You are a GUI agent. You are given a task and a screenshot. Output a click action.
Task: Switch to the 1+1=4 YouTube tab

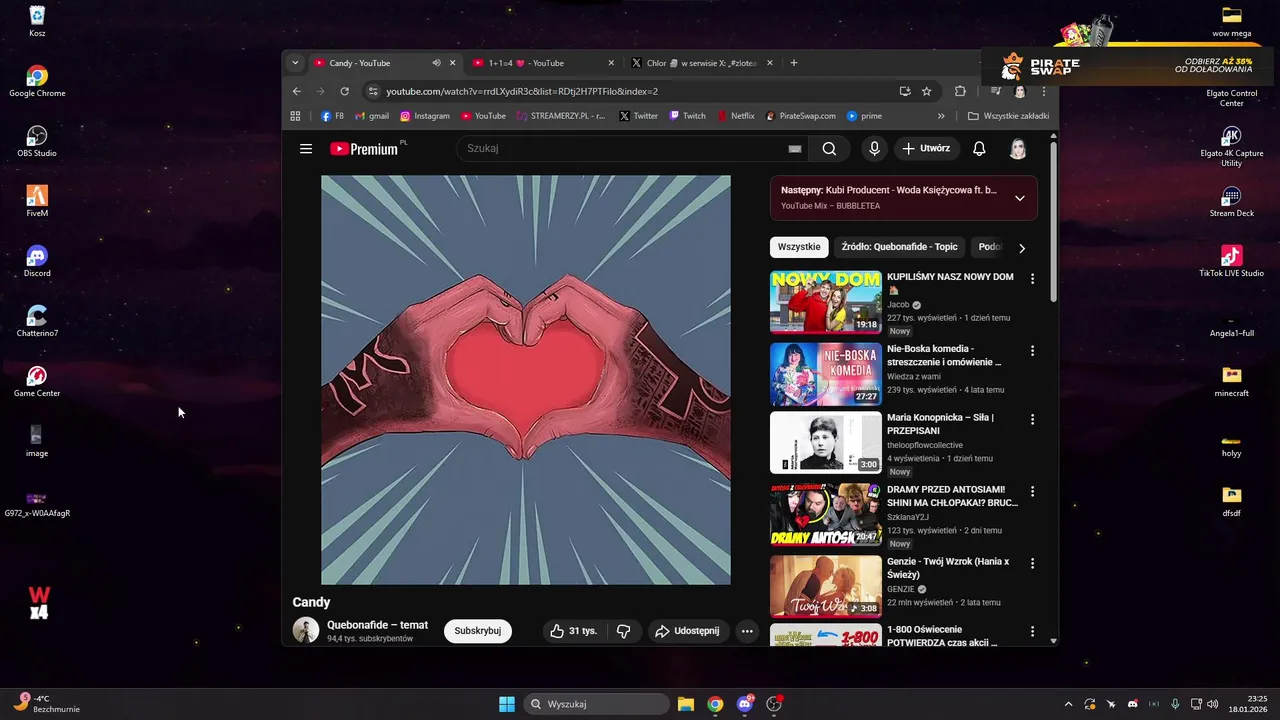543,63
